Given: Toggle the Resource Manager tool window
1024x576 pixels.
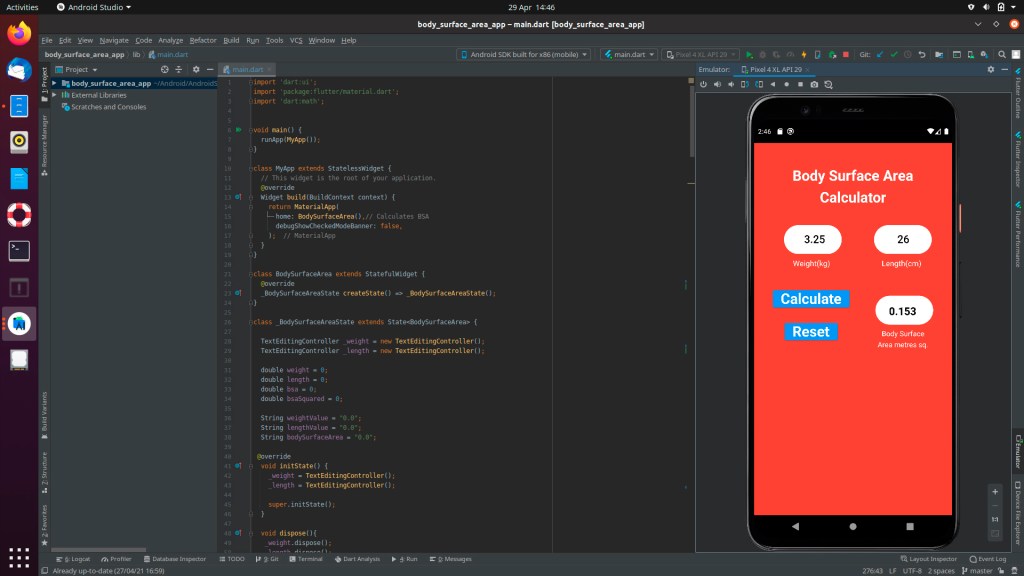Looking at the screenshot, I should point(44,140).
